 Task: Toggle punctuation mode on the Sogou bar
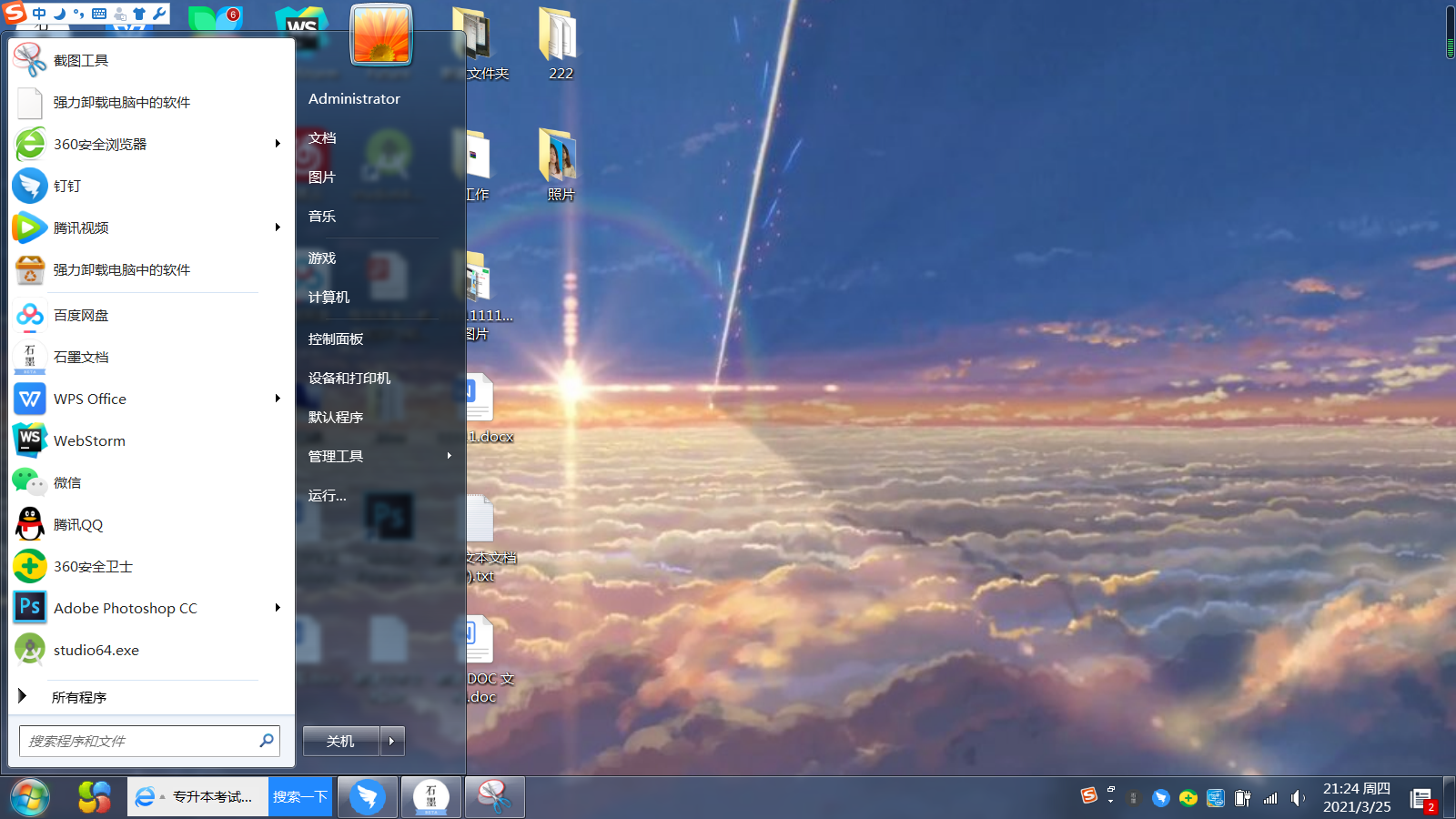80,14
